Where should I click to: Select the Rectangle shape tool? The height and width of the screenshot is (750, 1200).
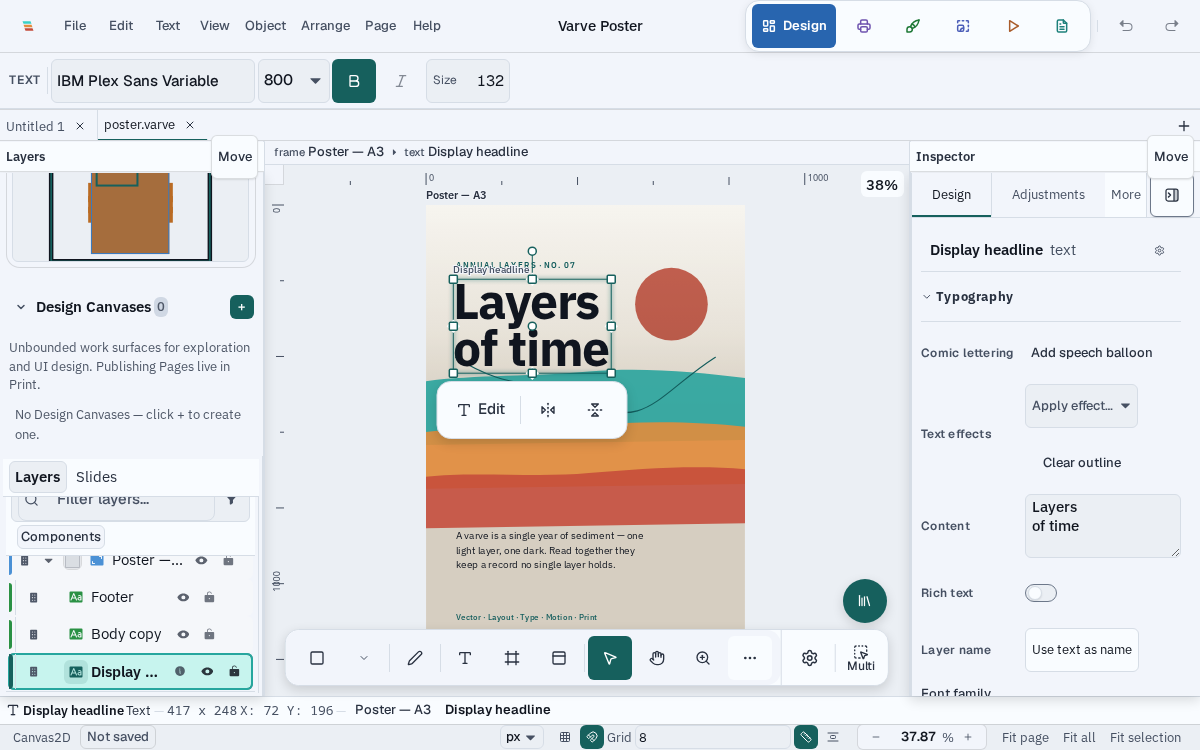click(x=317, y=658)
